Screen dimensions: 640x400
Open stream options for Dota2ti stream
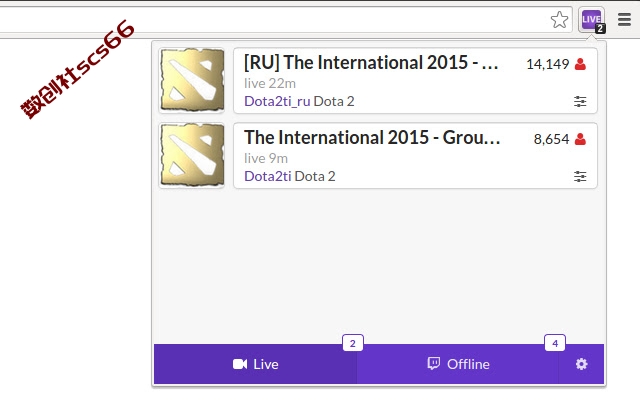point(580,176)
